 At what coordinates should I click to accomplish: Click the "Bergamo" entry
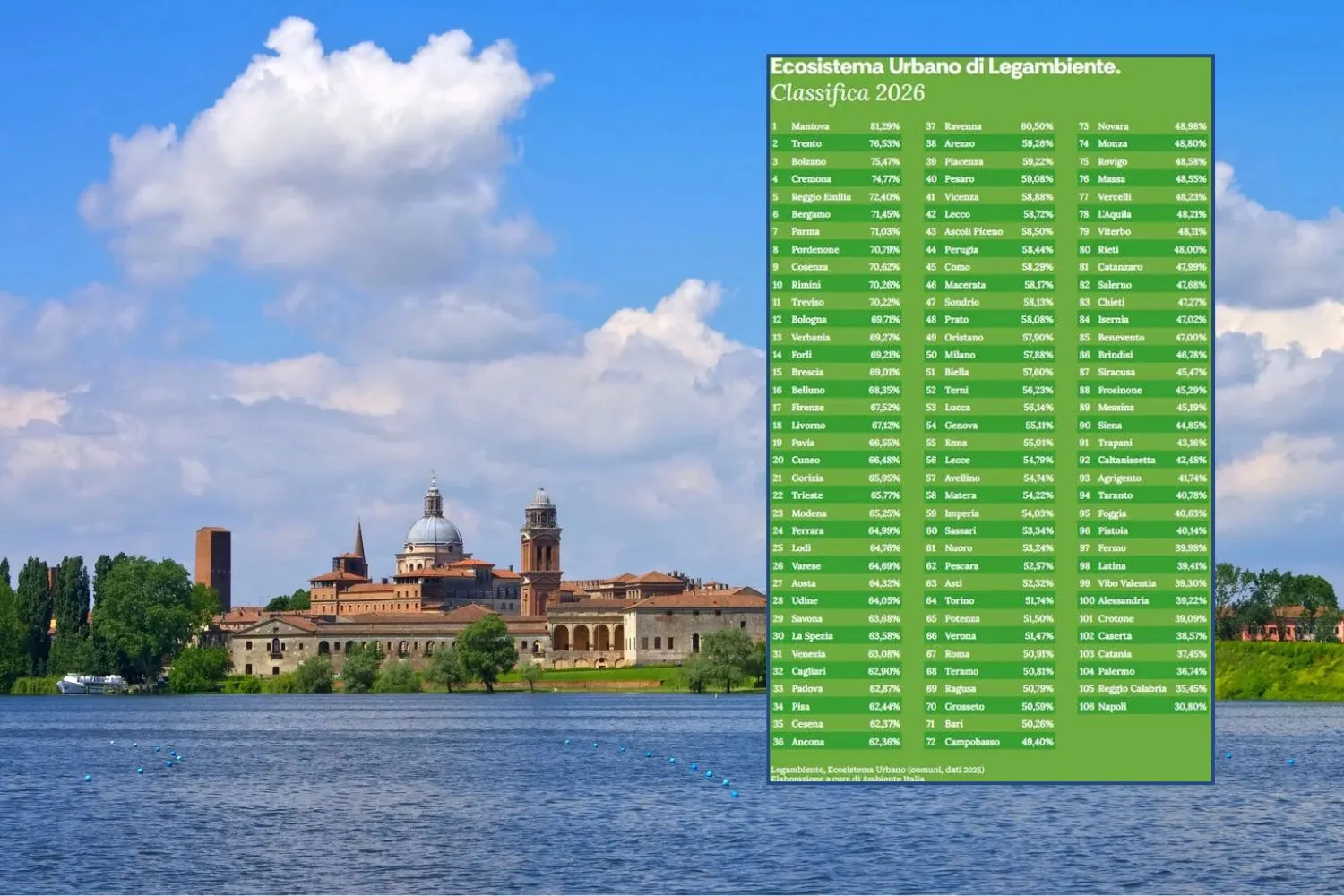pyautogui.click(x=811, y=214)
